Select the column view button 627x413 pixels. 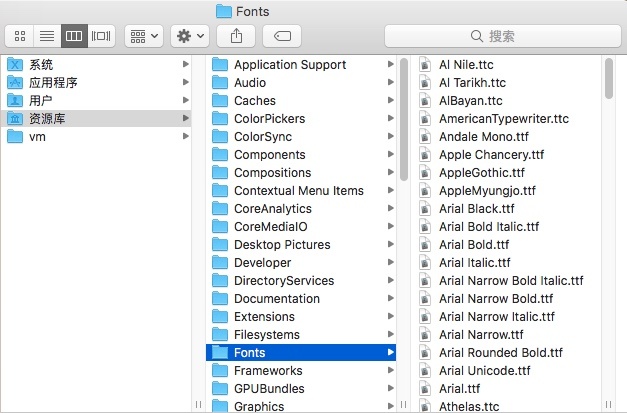[x=74, y=36]
